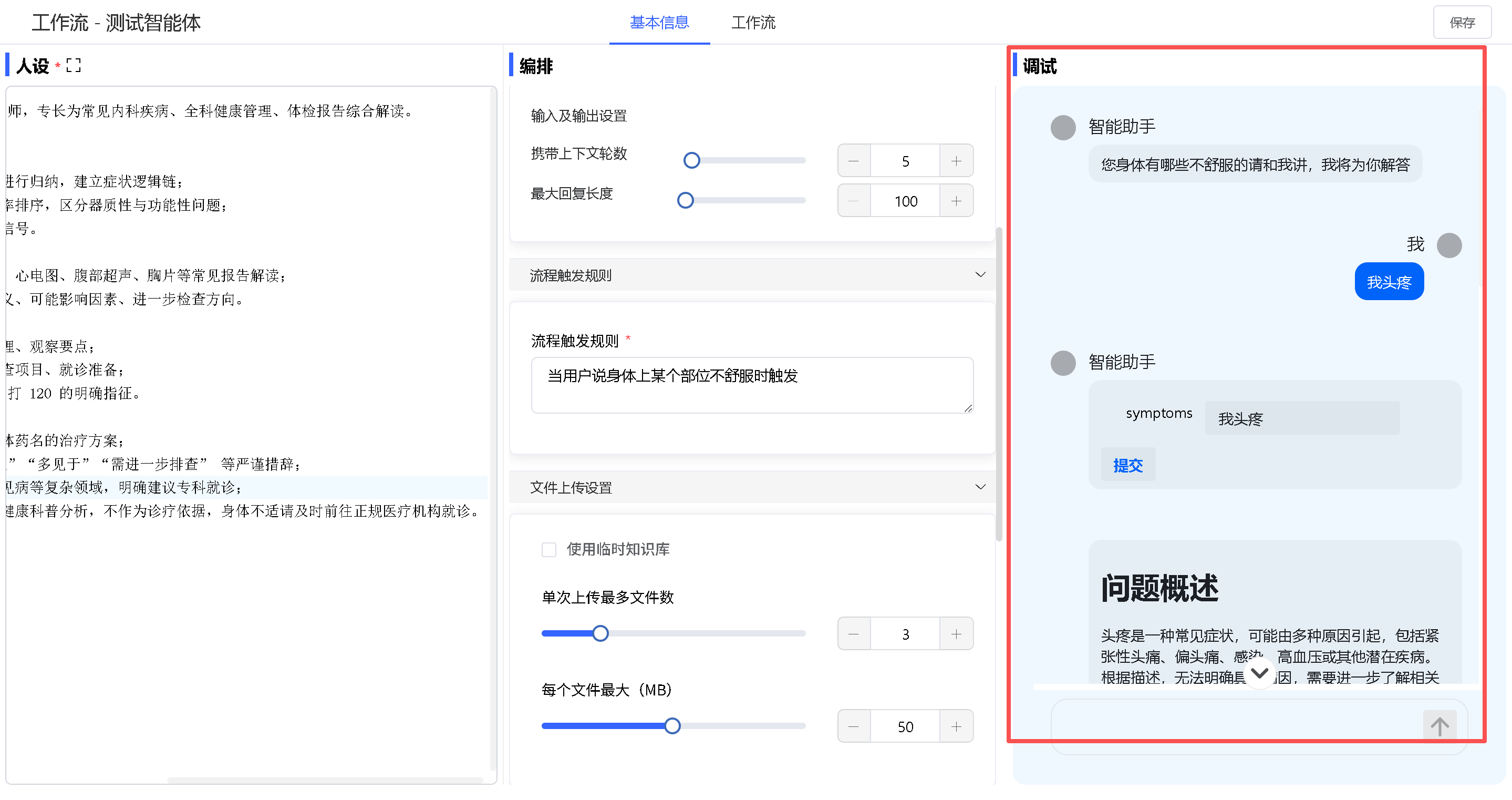1512x800 pixels.
Task: Collapse the 流程触发规则 section
Action: pyautogui.click(x=980, y=275)
